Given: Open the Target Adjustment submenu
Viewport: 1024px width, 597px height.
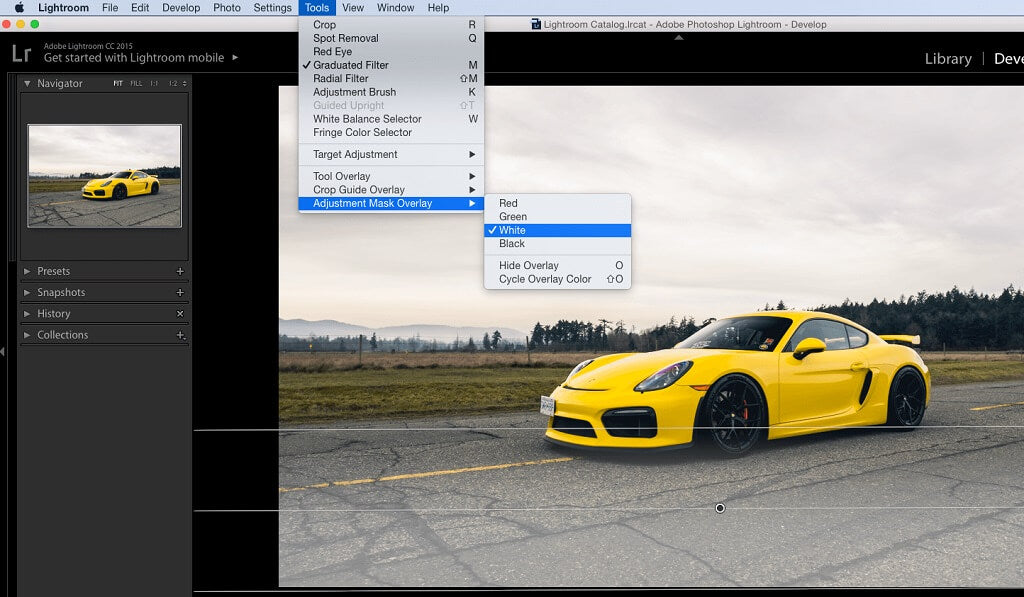Looking at the screenshot, I should [x=357, y=154].
